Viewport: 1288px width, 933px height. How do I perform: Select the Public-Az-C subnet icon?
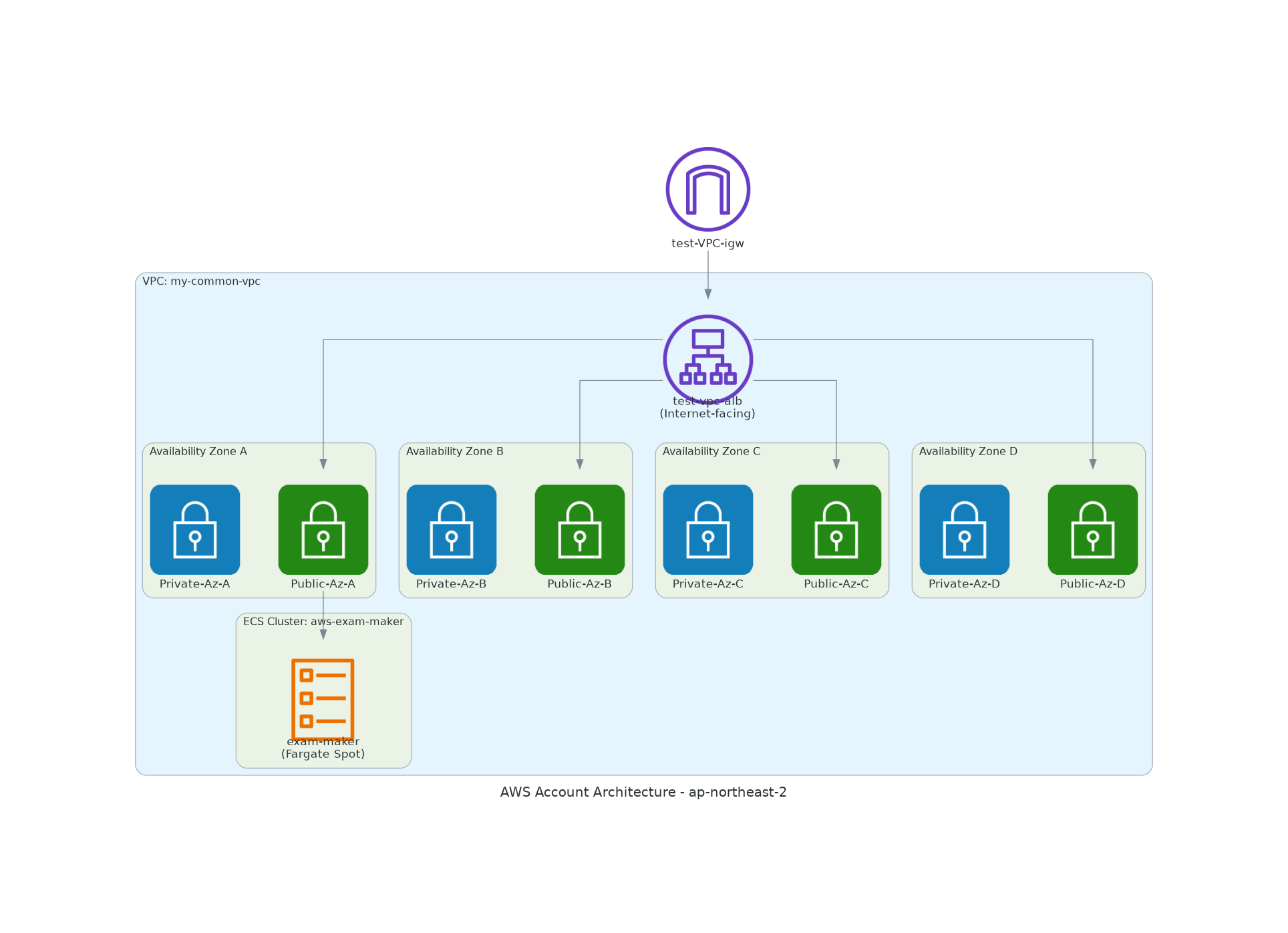[836, 529]
